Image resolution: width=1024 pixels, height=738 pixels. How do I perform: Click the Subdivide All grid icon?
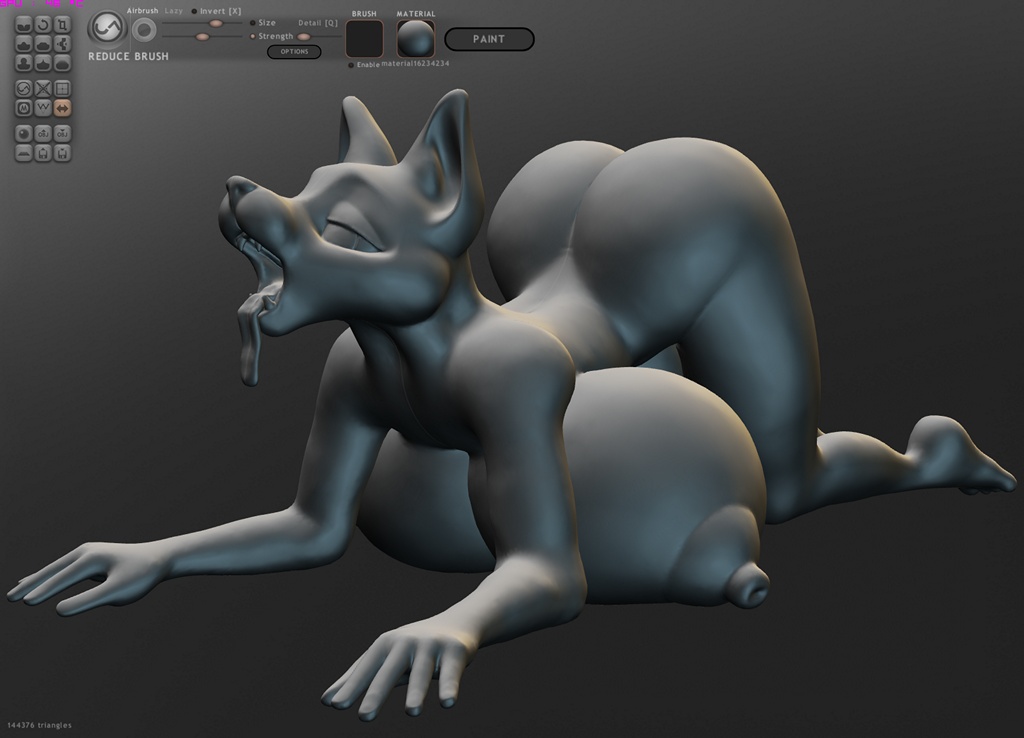point(62,88)
